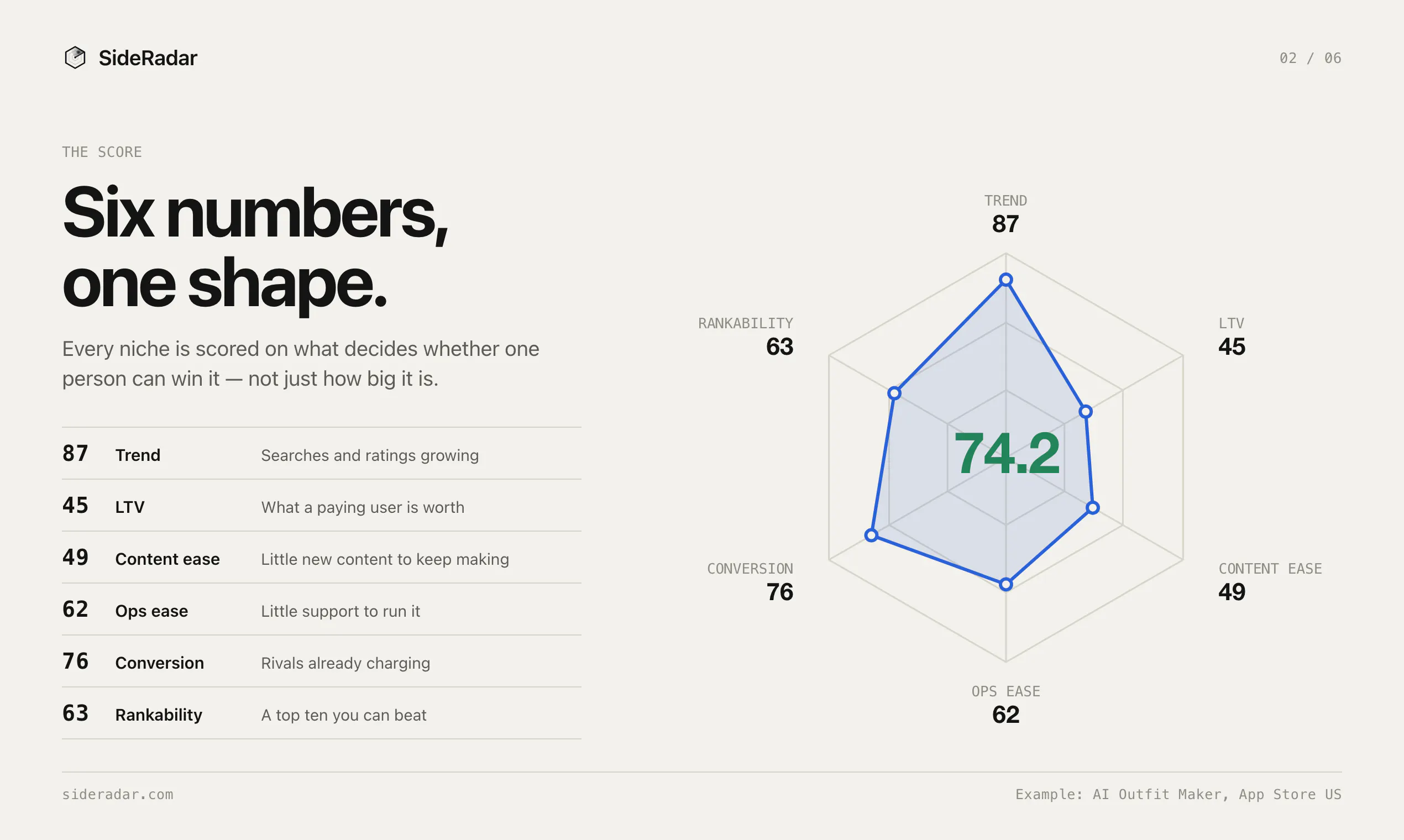Select the Rankability radar data point
Image resolution: width=1404 pixels, height=840 pixels.
coord(894,393)
